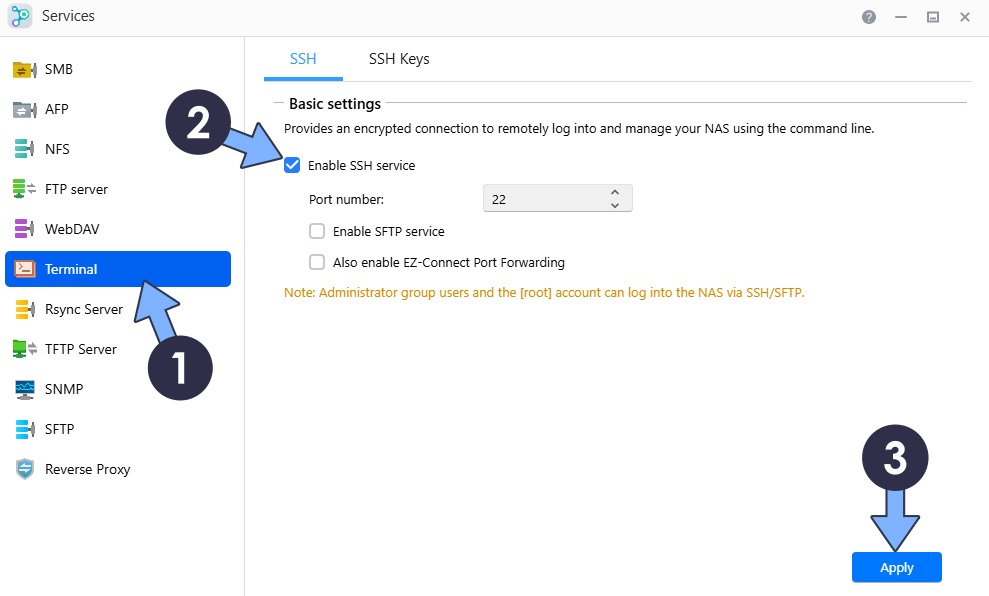Screen dimensions: 989x596
Task: Switch to the SSH Keys tab
Action: click(399, 59)
